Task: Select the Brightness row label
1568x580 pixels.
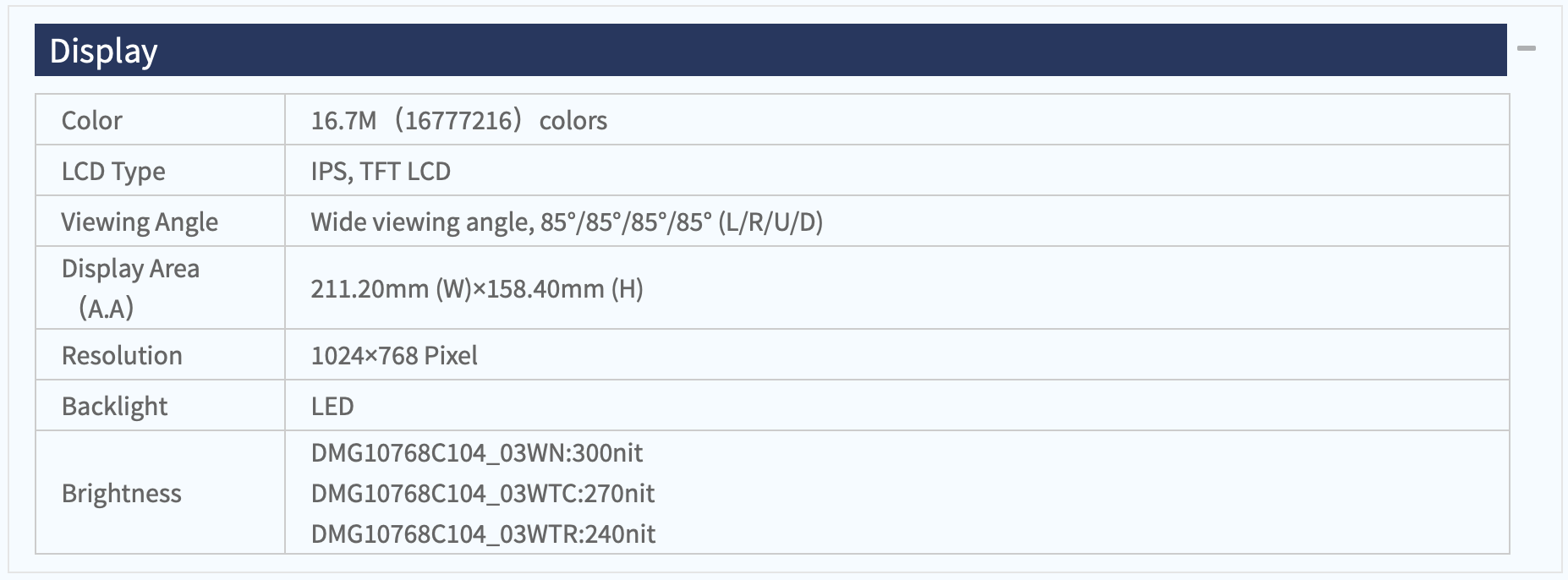Action: 122,494
